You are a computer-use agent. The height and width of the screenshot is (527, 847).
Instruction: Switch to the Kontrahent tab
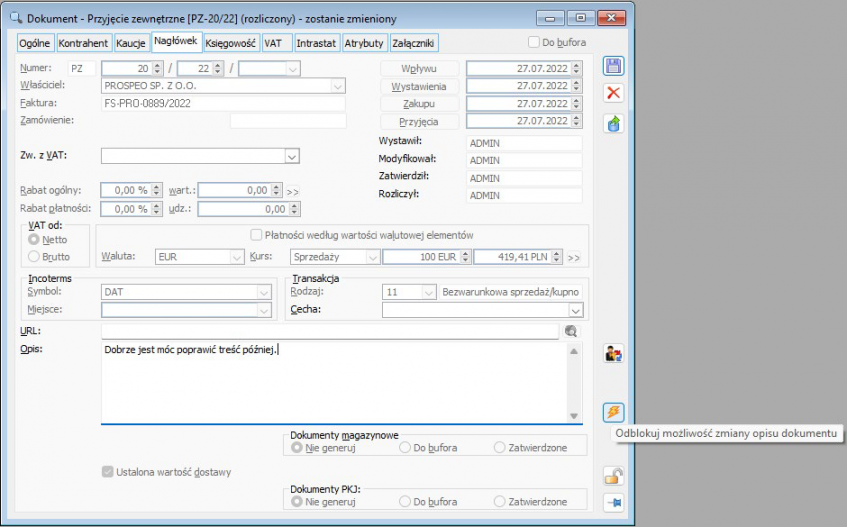click(83, 43)
